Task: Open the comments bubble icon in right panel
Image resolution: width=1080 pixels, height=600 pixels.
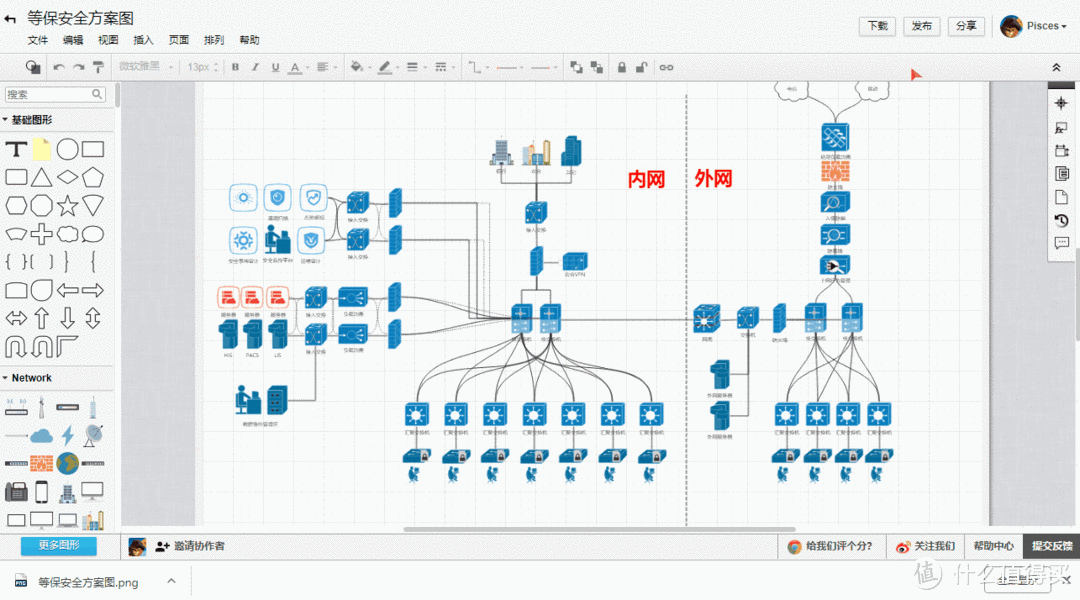Action: 1062,243
